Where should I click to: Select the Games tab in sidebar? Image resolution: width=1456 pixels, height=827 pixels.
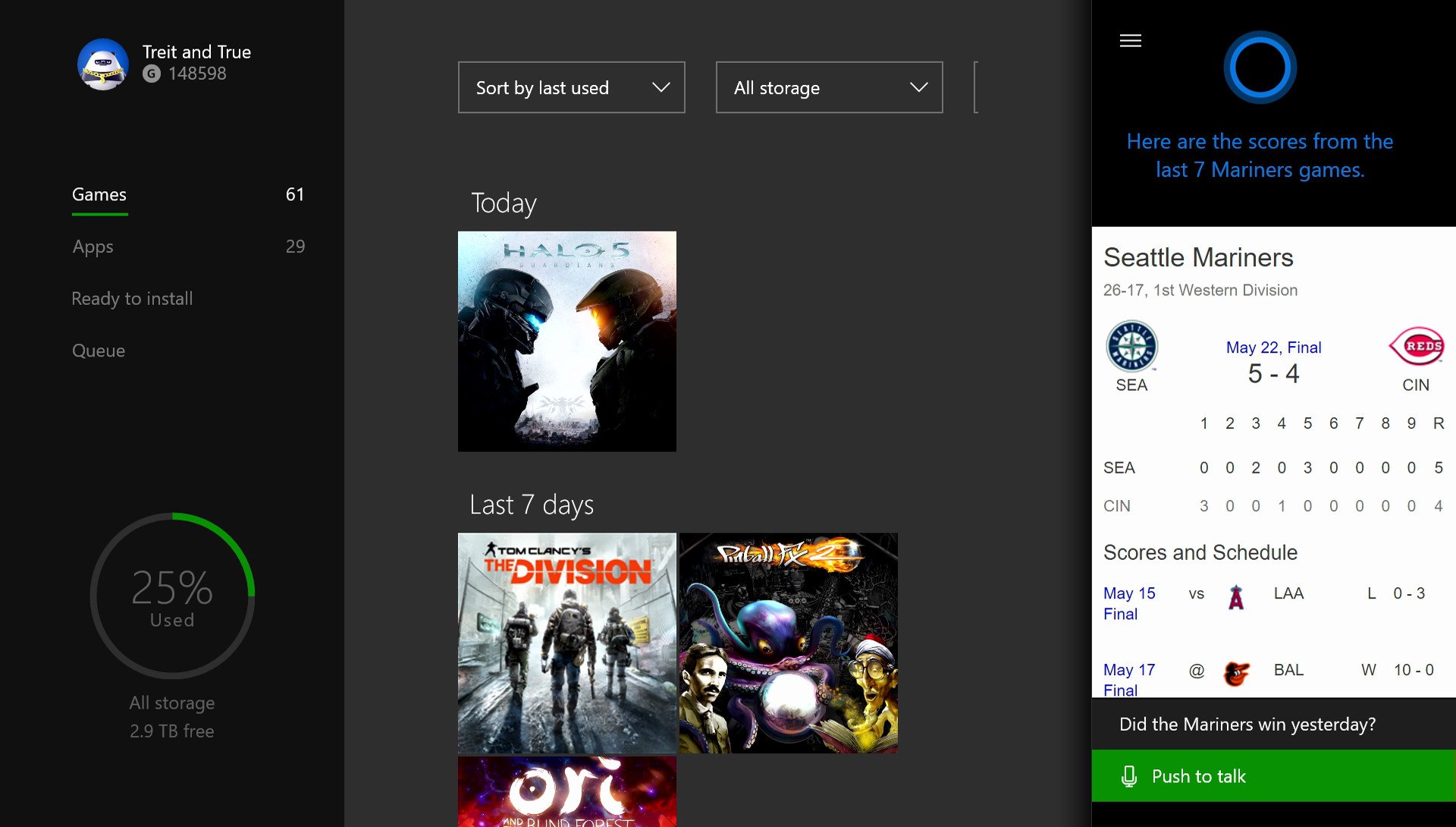point(99,193)
